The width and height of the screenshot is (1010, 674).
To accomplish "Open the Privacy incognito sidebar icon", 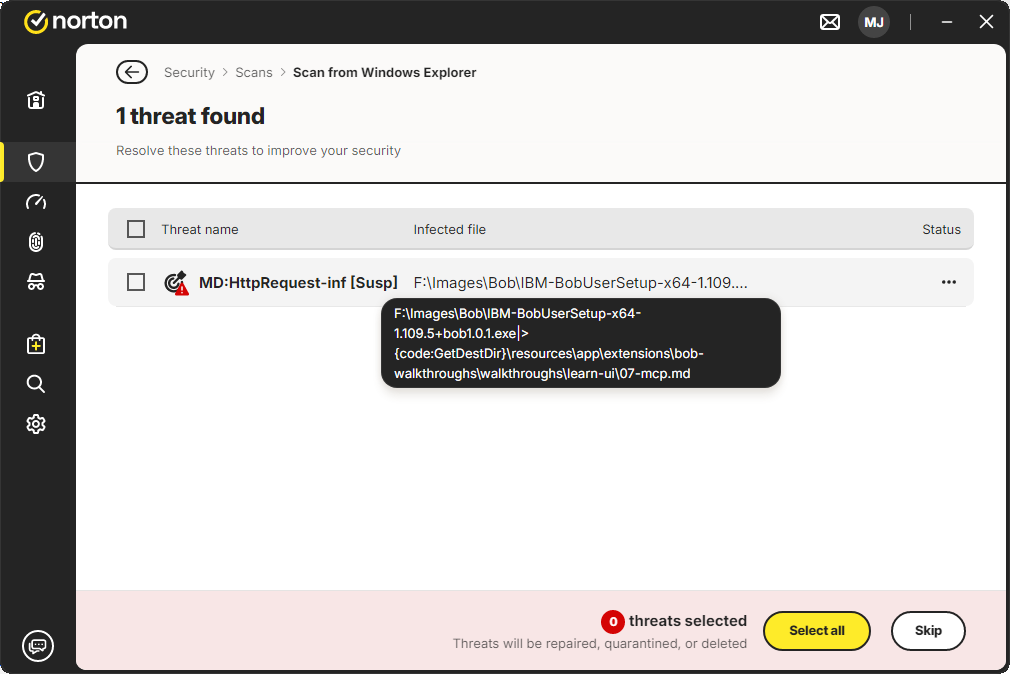I will click(36, 282).
